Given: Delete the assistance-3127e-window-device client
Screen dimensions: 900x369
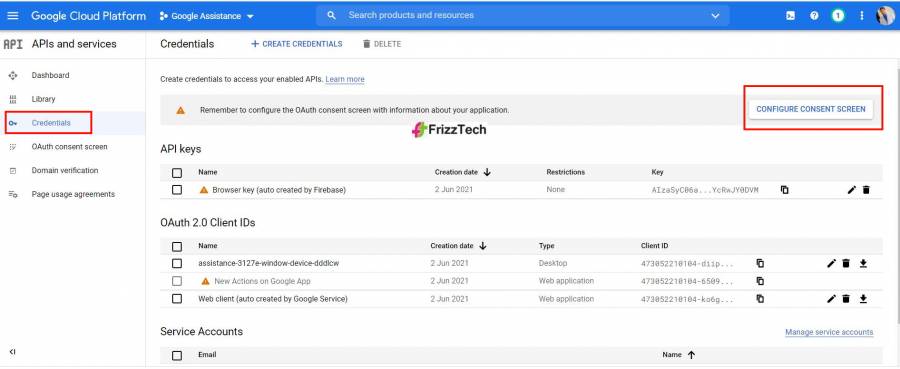Looking at the screenshot, I should (845, 263).
